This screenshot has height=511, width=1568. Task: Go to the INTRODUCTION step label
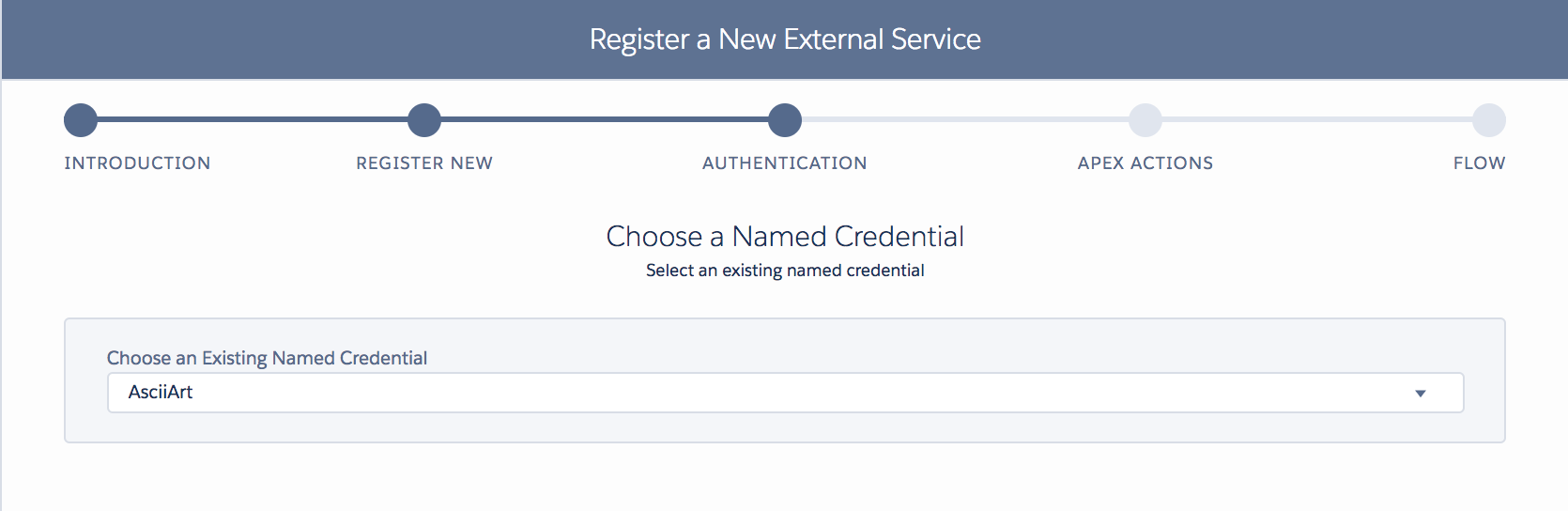pyautogui.click(x=137, y=163)
